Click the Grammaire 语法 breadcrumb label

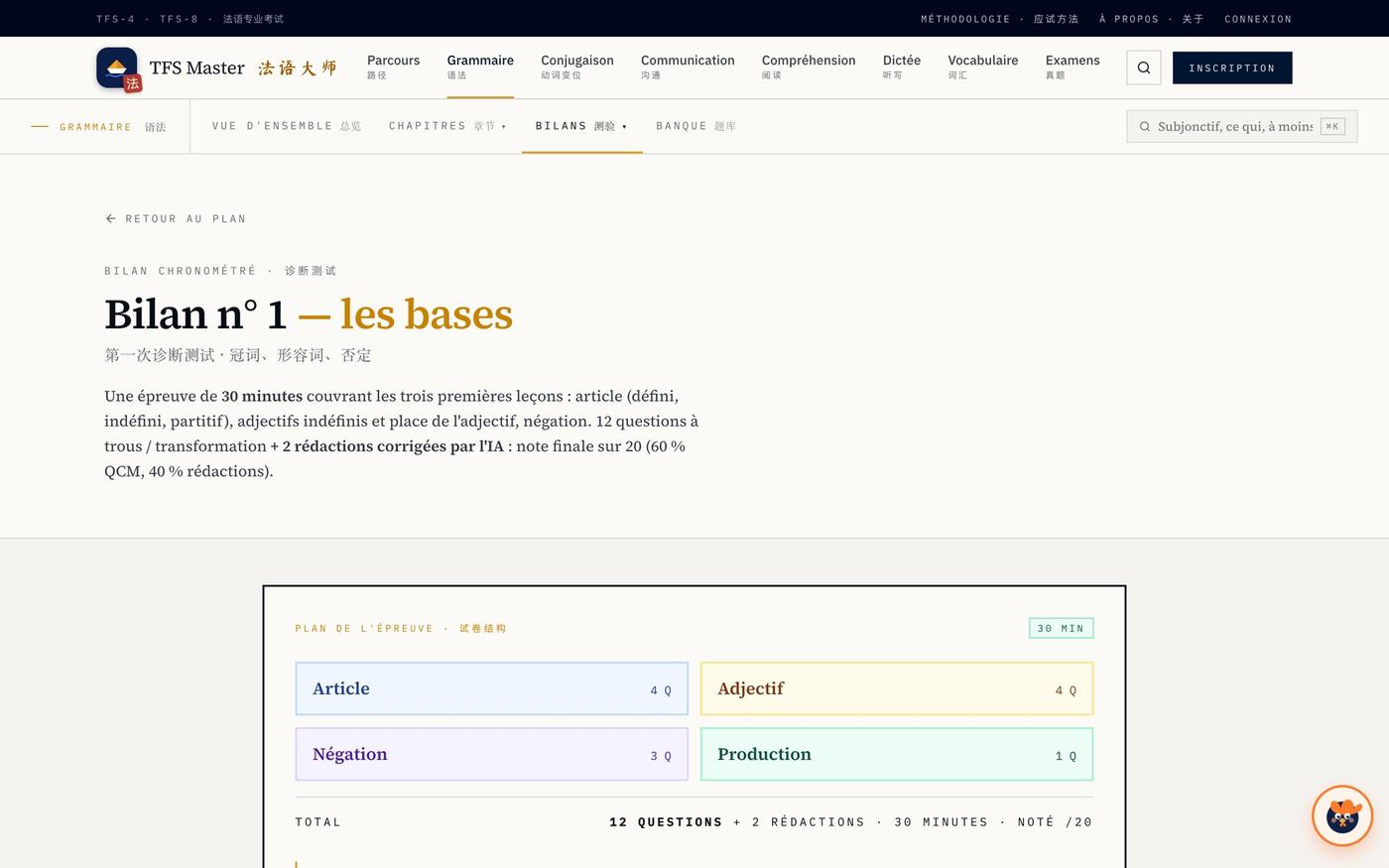point(112,127)
